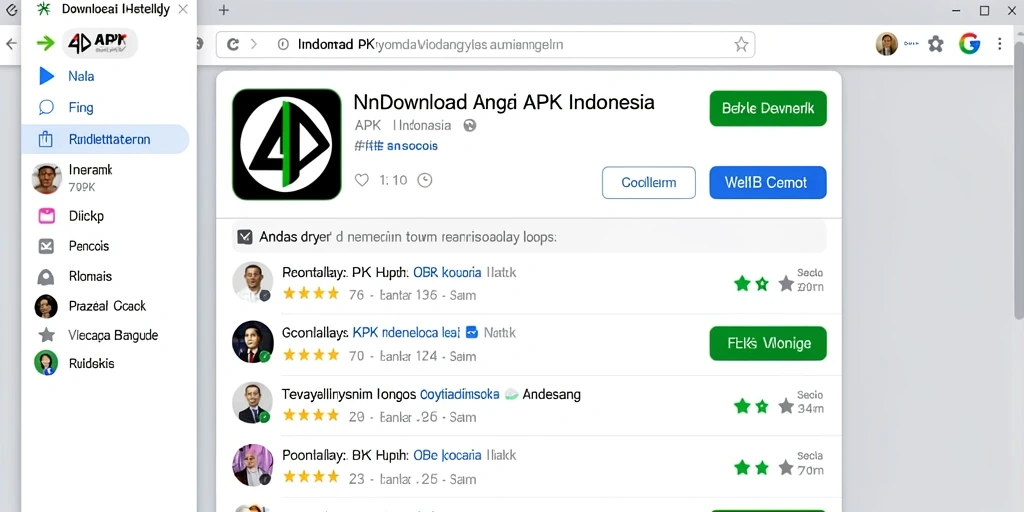The image size is (1024, 512).
Task: Select the Downloeai browser tab
Action: [x=109, y=9]
